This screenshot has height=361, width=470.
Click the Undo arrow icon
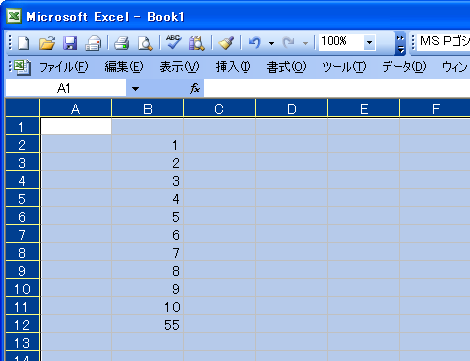pos(255,43)
